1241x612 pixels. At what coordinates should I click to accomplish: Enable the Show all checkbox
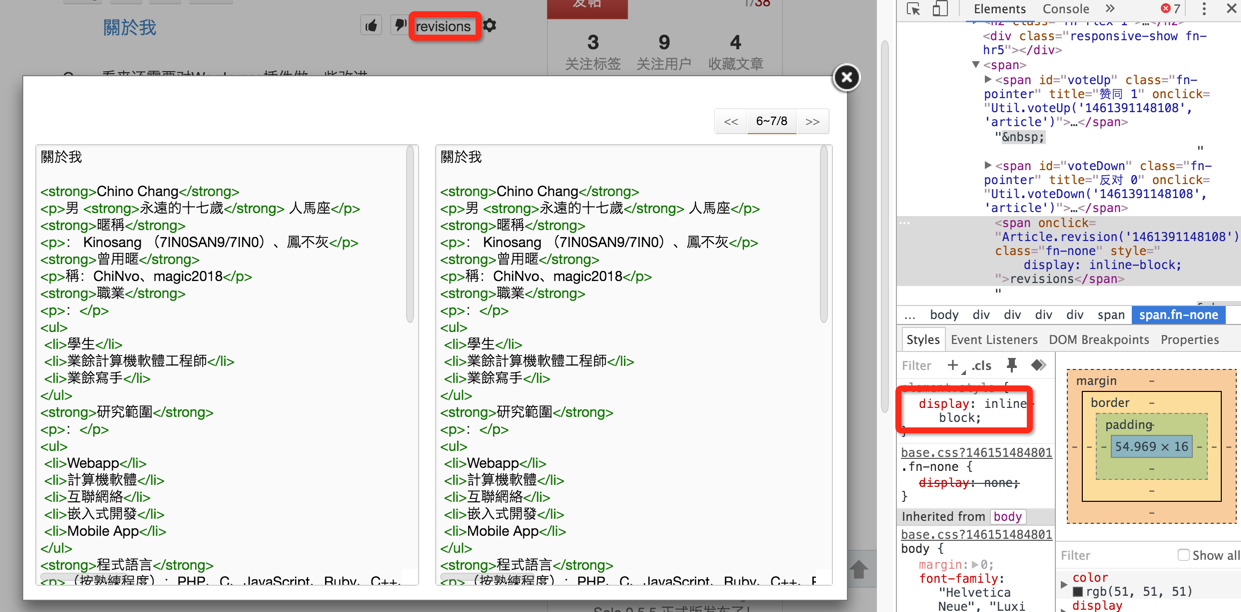click(1183, 555)
